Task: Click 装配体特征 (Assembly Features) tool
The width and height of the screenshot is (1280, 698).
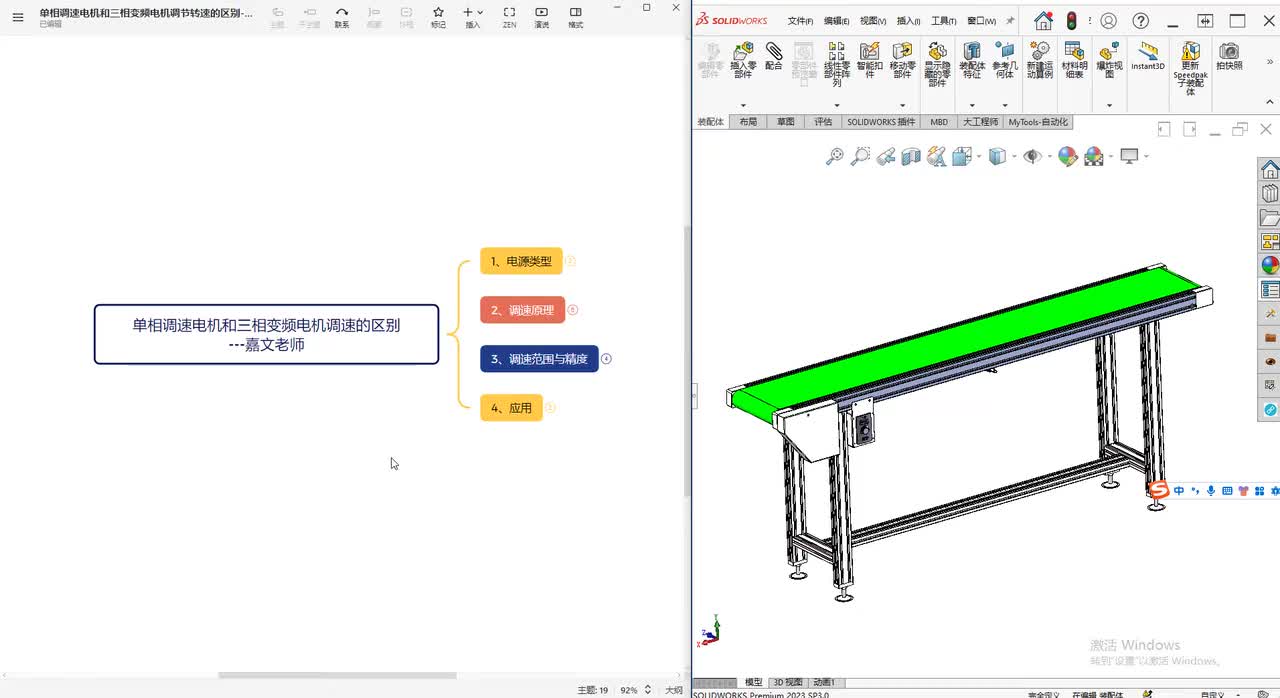Action: click(x=972, y=60)
